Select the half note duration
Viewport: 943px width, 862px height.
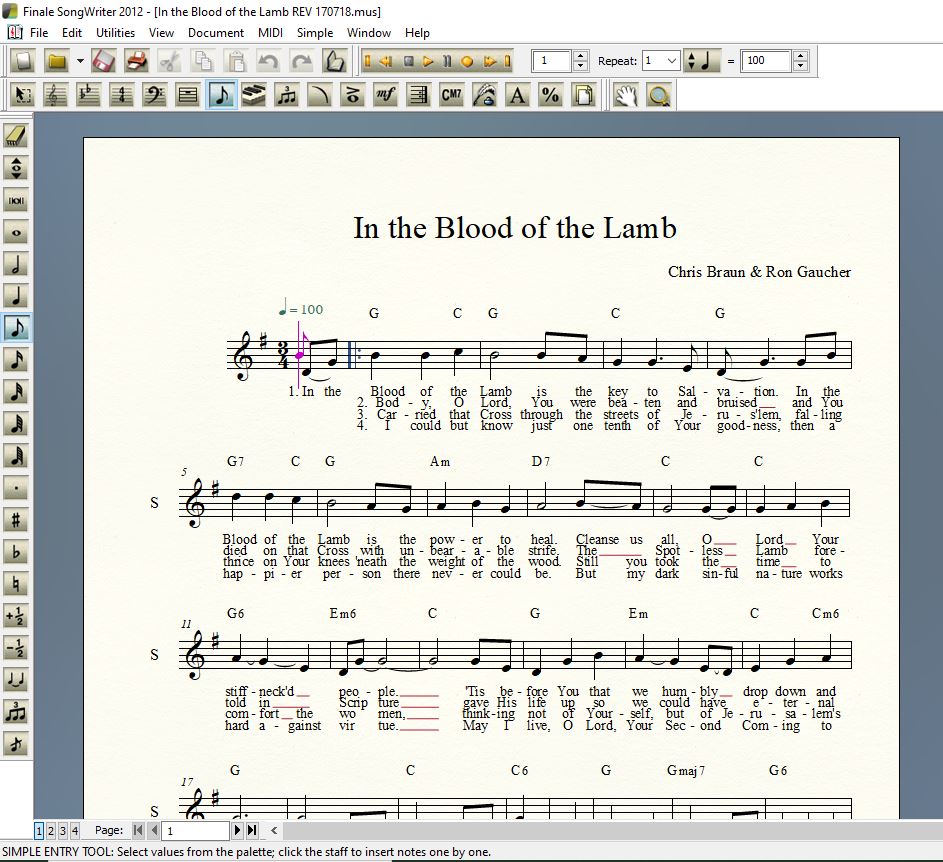pyautogui.click(x=16, y=264)
